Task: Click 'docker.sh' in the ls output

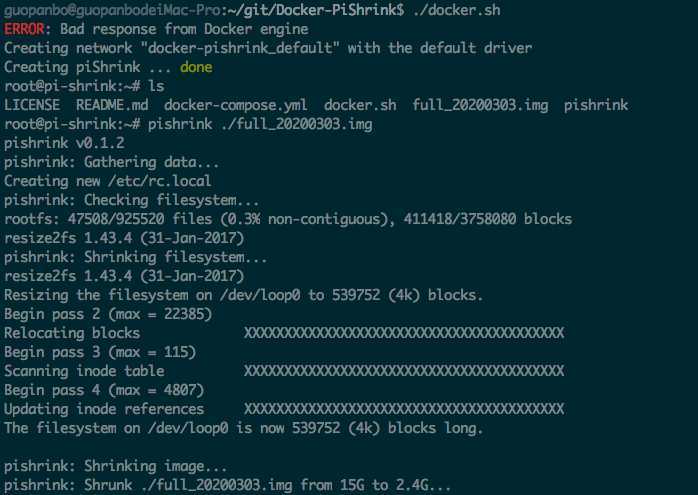Action: [x=360, y=105]
